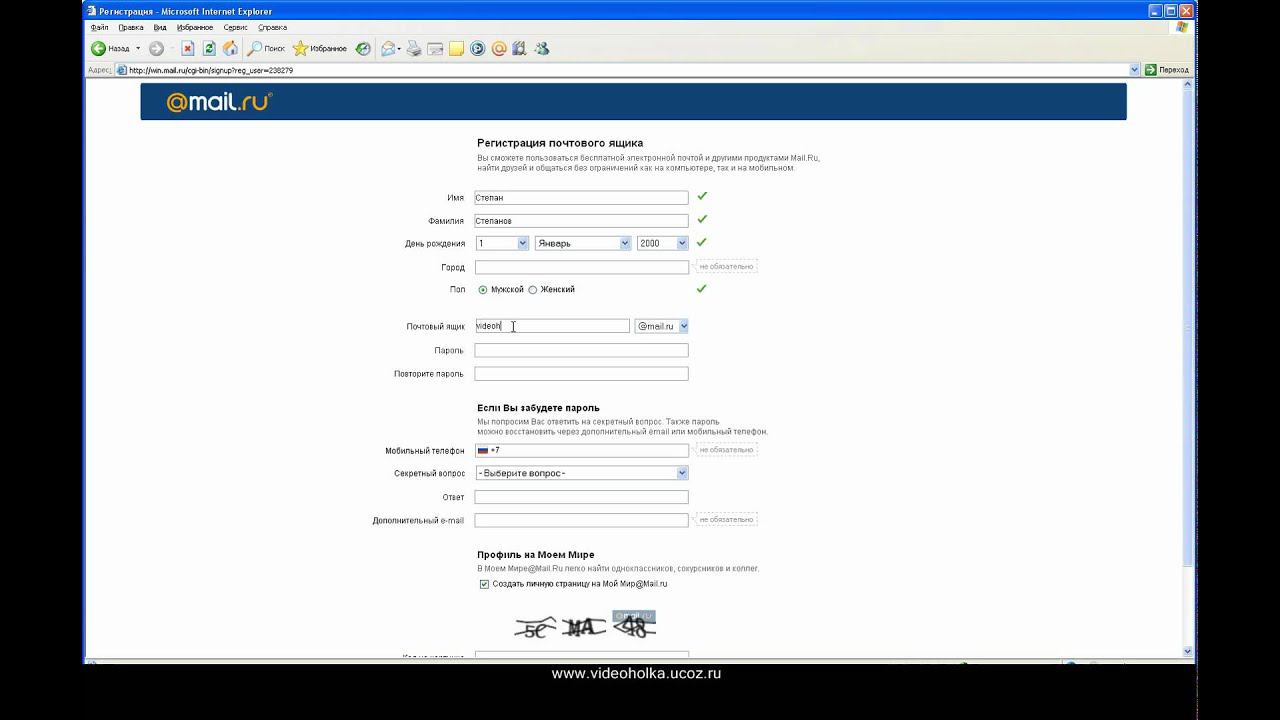
Task: Click the Имя field containing Степан
Action: [x=582, y=198]
